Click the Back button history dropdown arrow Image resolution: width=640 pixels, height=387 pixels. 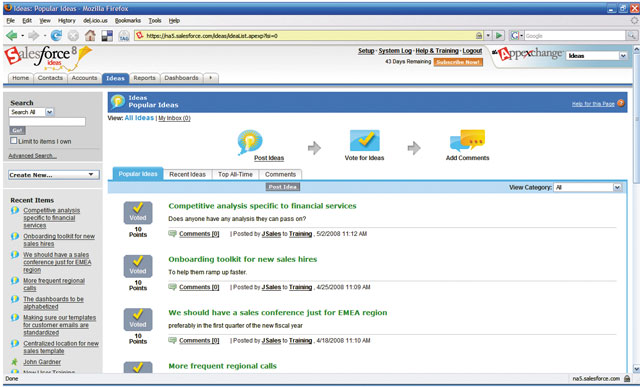(x=22, y=36)
